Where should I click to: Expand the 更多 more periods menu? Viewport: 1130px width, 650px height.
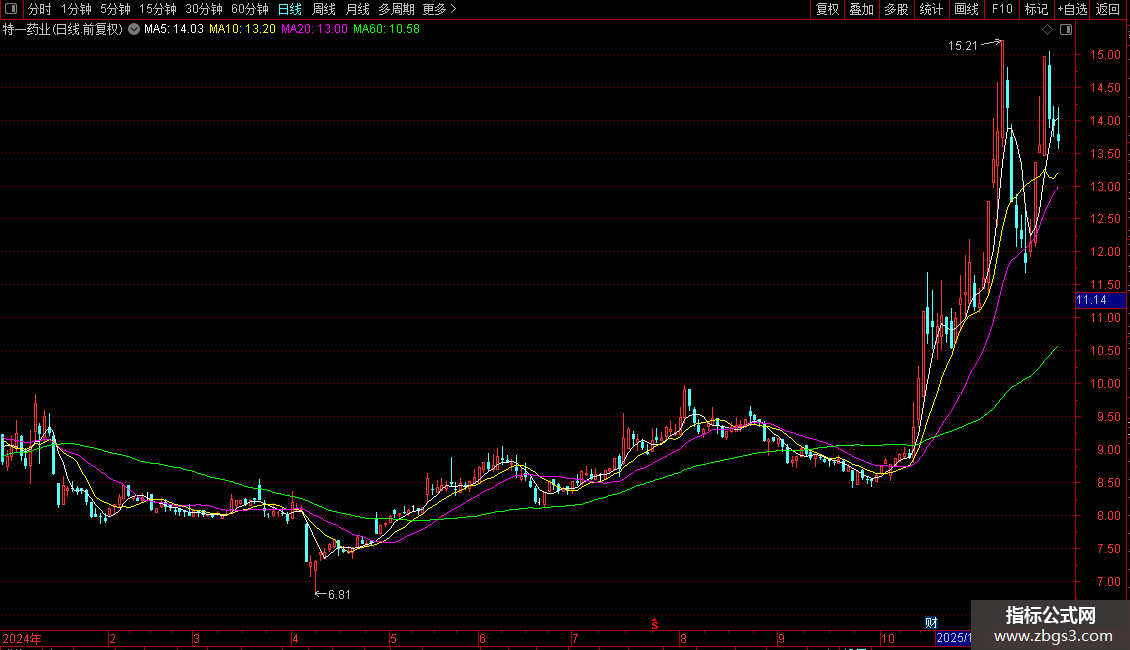point(440,9)
